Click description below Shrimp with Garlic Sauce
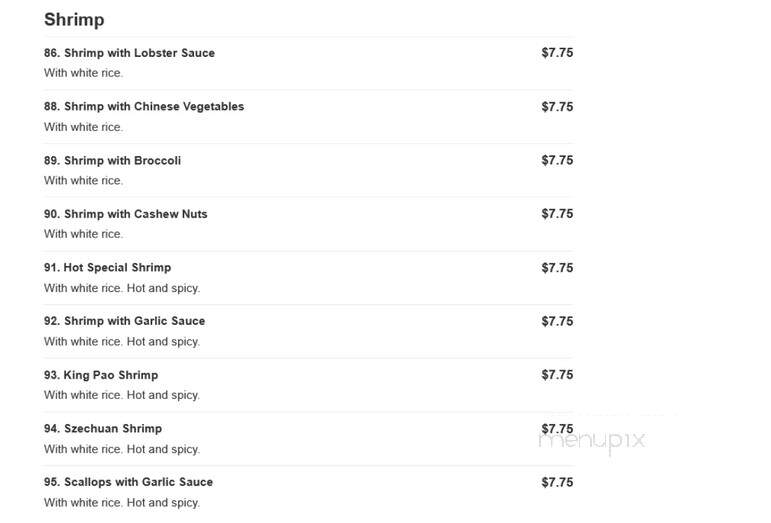This screenshot has height=523, width=771. pyautogui.click(x=122, y=342)
